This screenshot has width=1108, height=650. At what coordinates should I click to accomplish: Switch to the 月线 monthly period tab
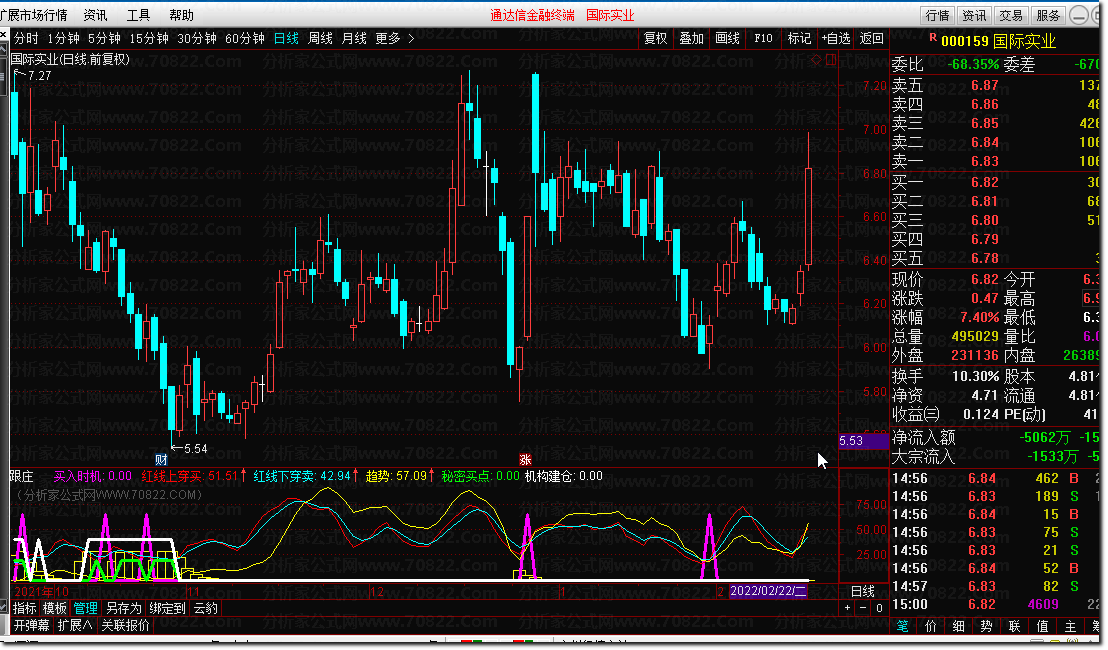(354, 38)
